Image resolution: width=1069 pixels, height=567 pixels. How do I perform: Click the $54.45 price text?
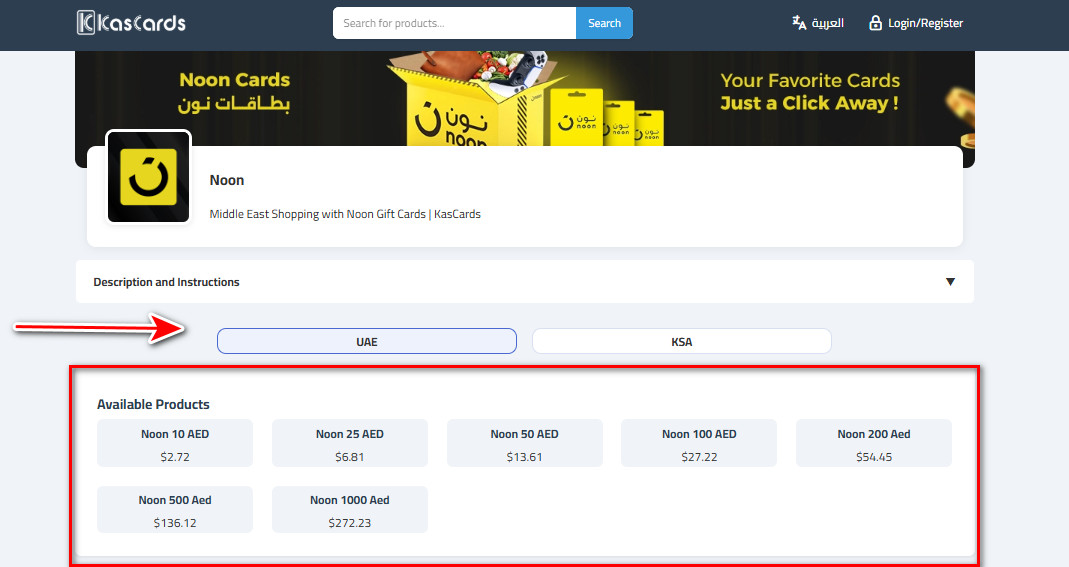[x=874, y=457]
